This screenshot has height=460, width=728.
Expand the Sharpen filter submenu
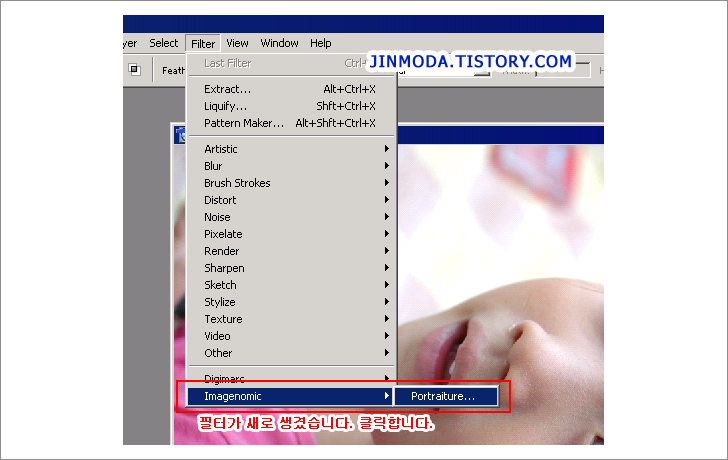pyautogui.click(x=291, y=268)
